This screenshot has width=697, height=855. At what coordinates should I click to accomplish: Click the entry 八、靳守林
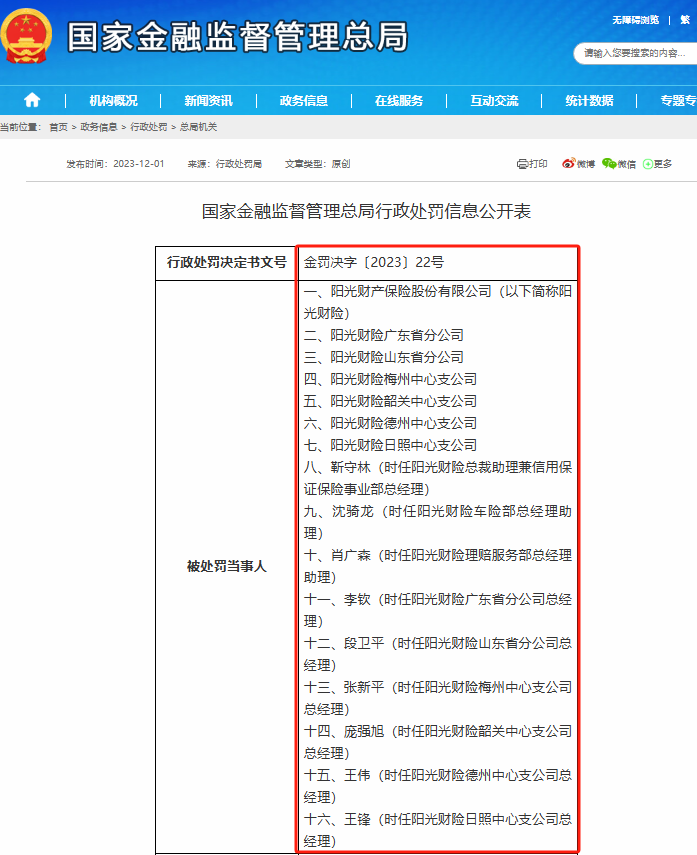point(437,478)
